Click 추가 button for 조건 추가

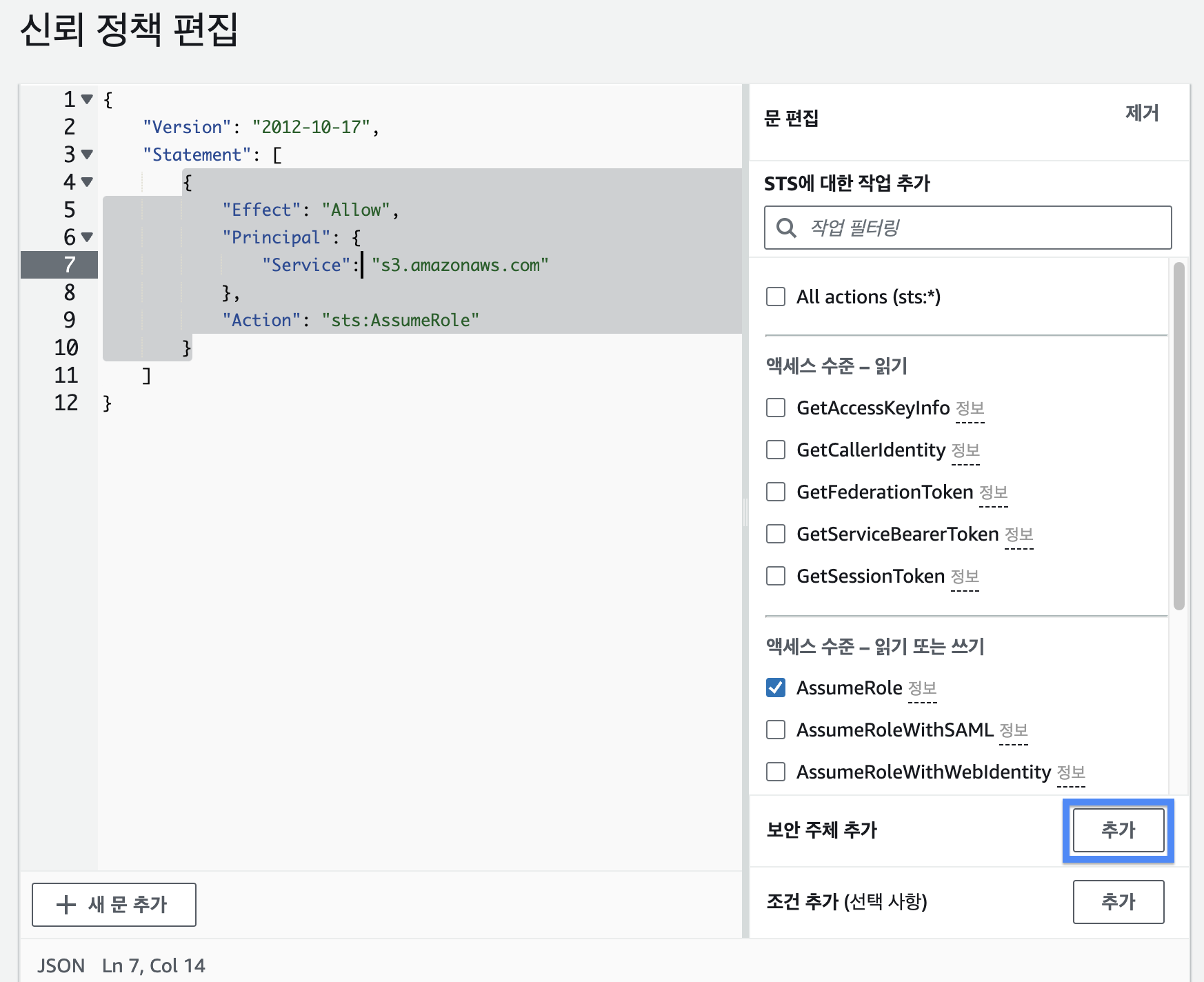1118,901
